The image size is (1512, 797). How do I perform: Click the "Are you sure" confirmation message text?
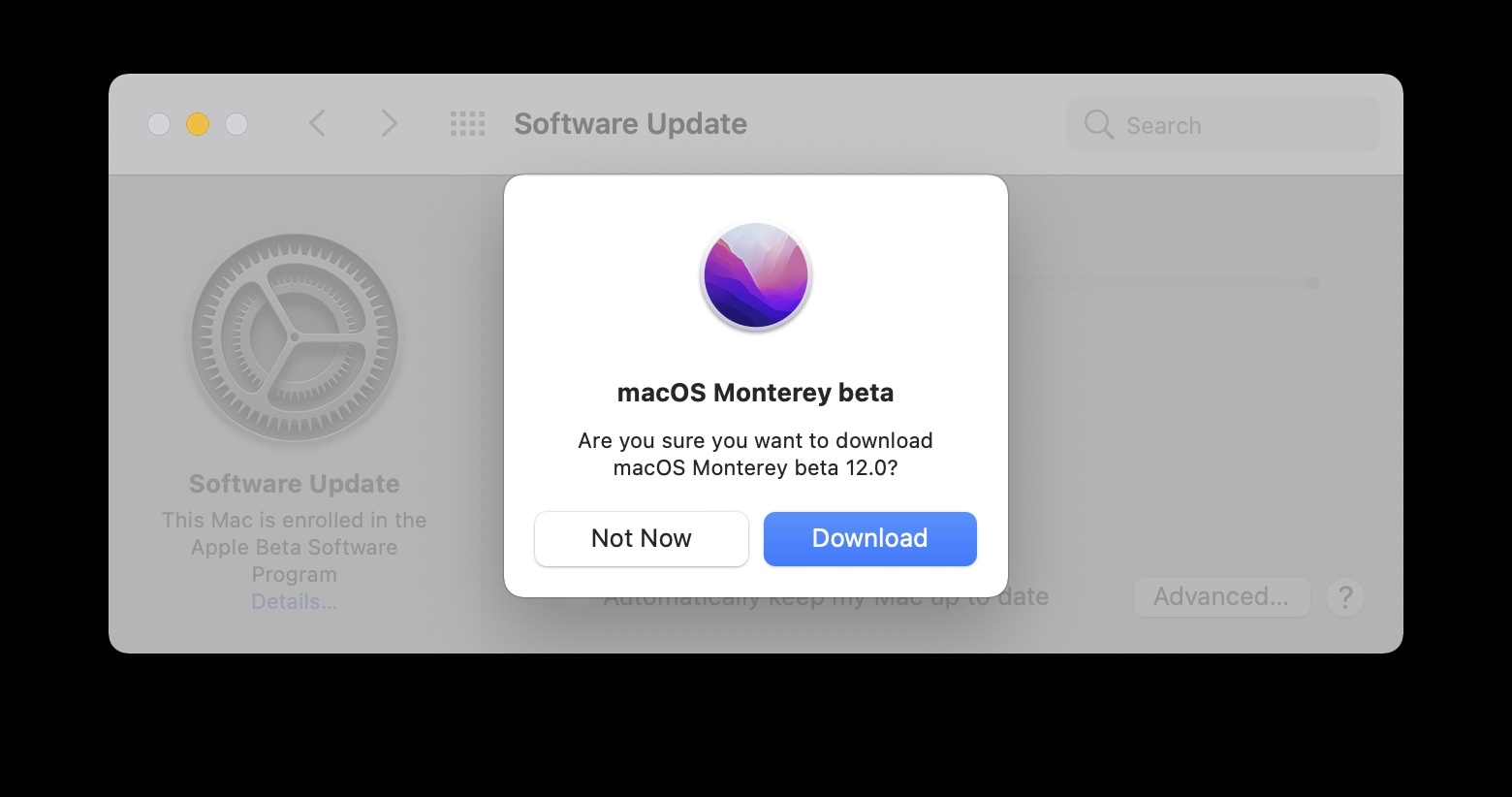click(x=755, y=454)
